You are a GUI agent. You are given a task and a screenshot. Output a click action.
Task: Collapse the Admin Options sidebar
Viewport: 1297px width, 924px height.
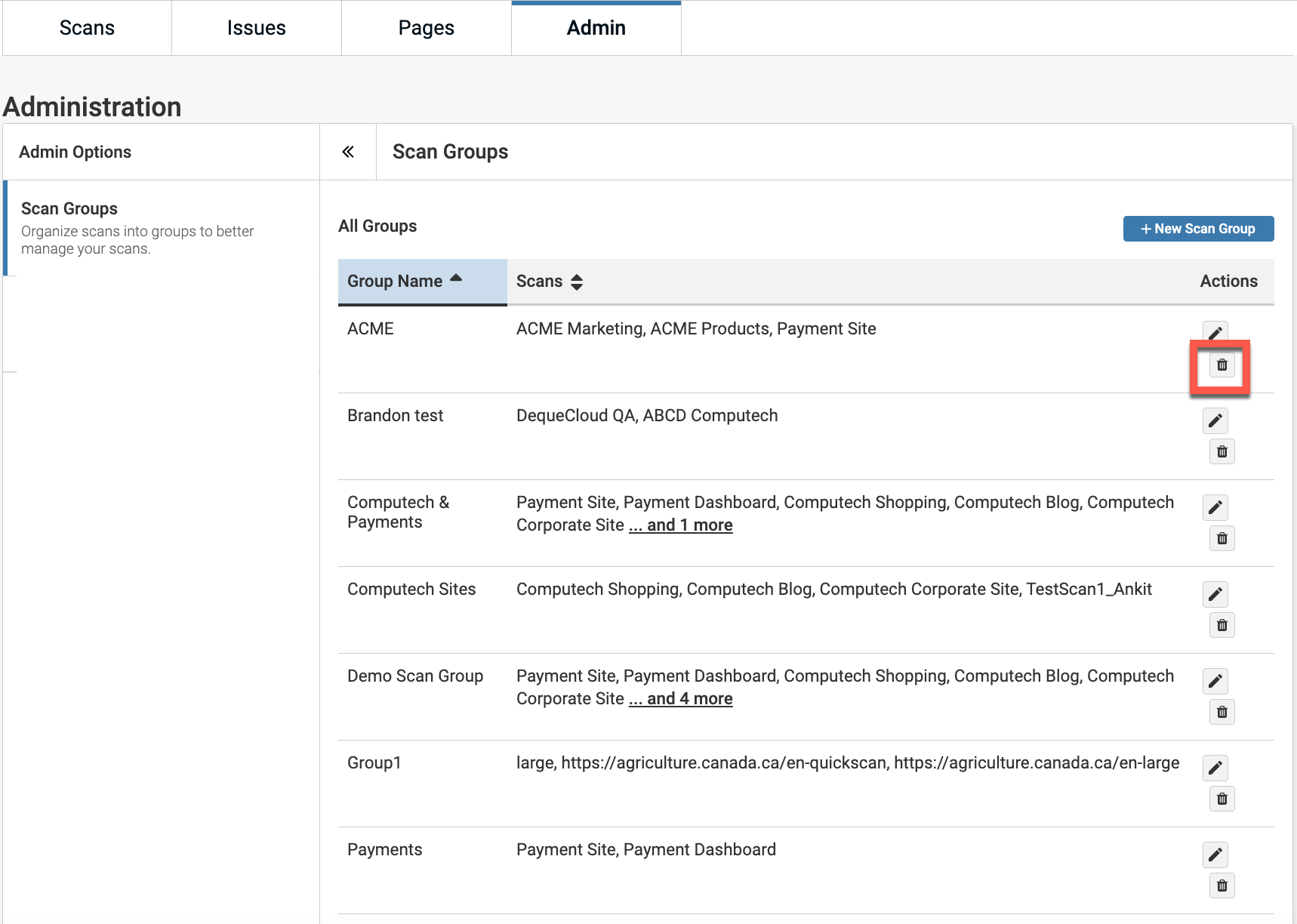(348, 152)
